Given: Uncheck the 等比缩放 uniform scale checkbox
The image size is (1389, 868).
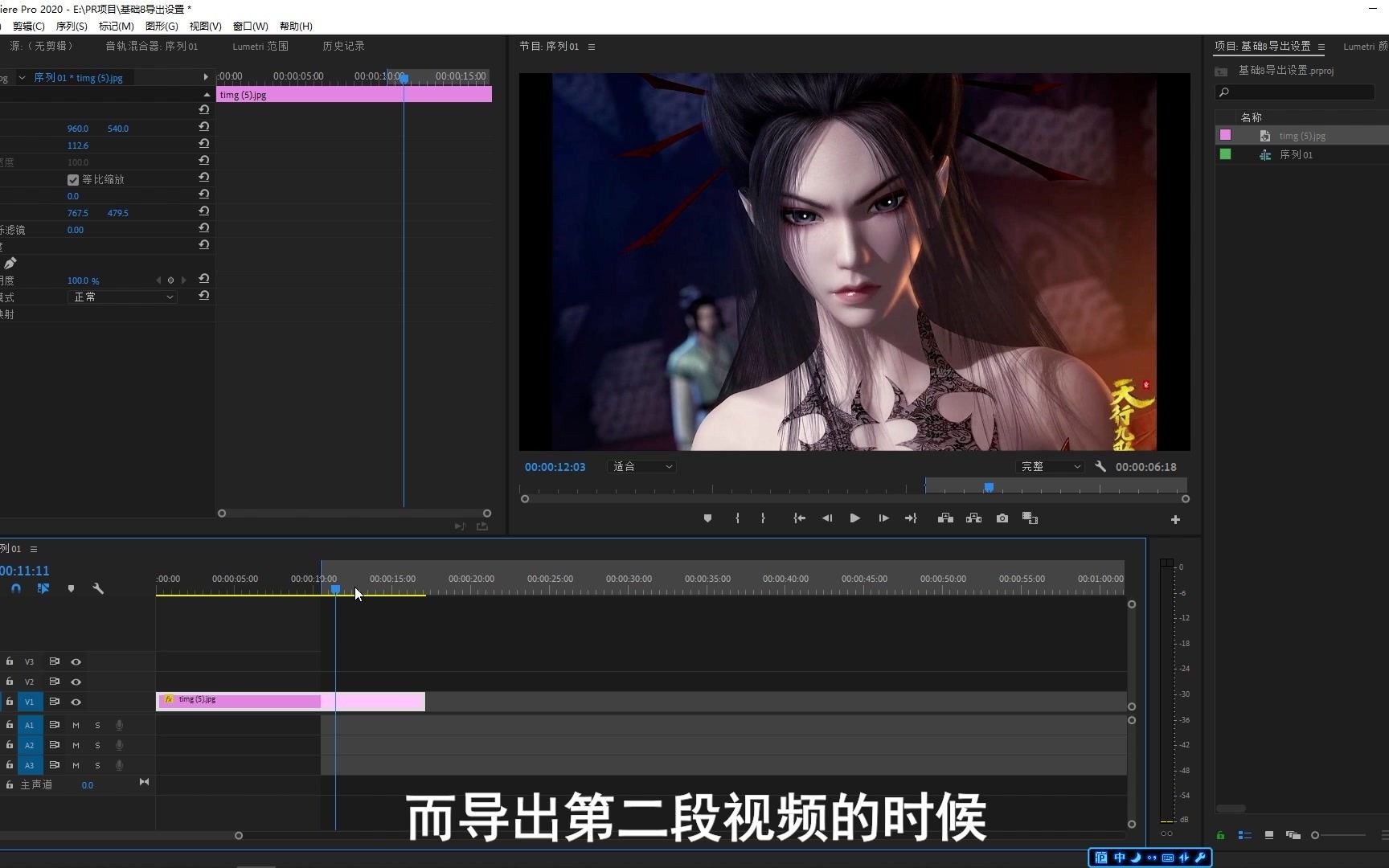Looking at the screenshot, I should pos(73,179).
